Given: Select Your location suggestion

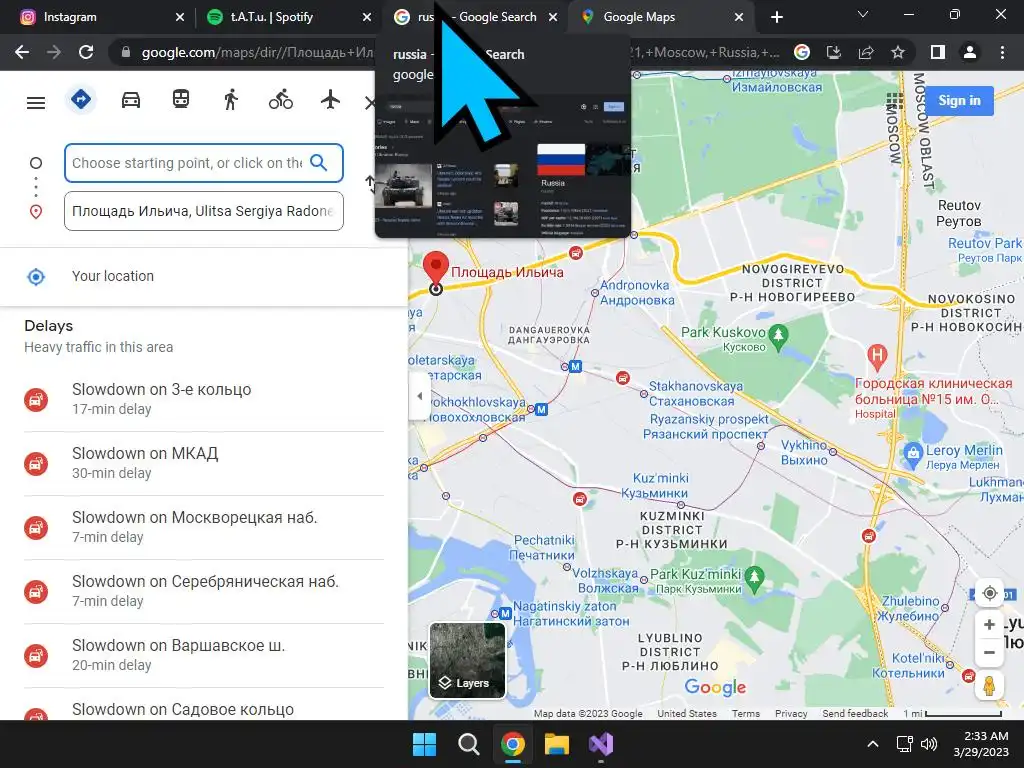Looking at the screenshot, I should pos(204,276).
